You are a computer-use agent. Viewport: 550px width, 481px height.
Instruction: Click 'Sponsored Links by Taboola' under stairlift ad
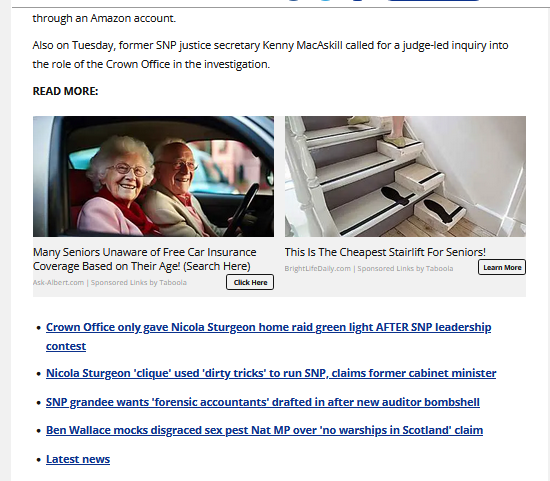(405, 268)
